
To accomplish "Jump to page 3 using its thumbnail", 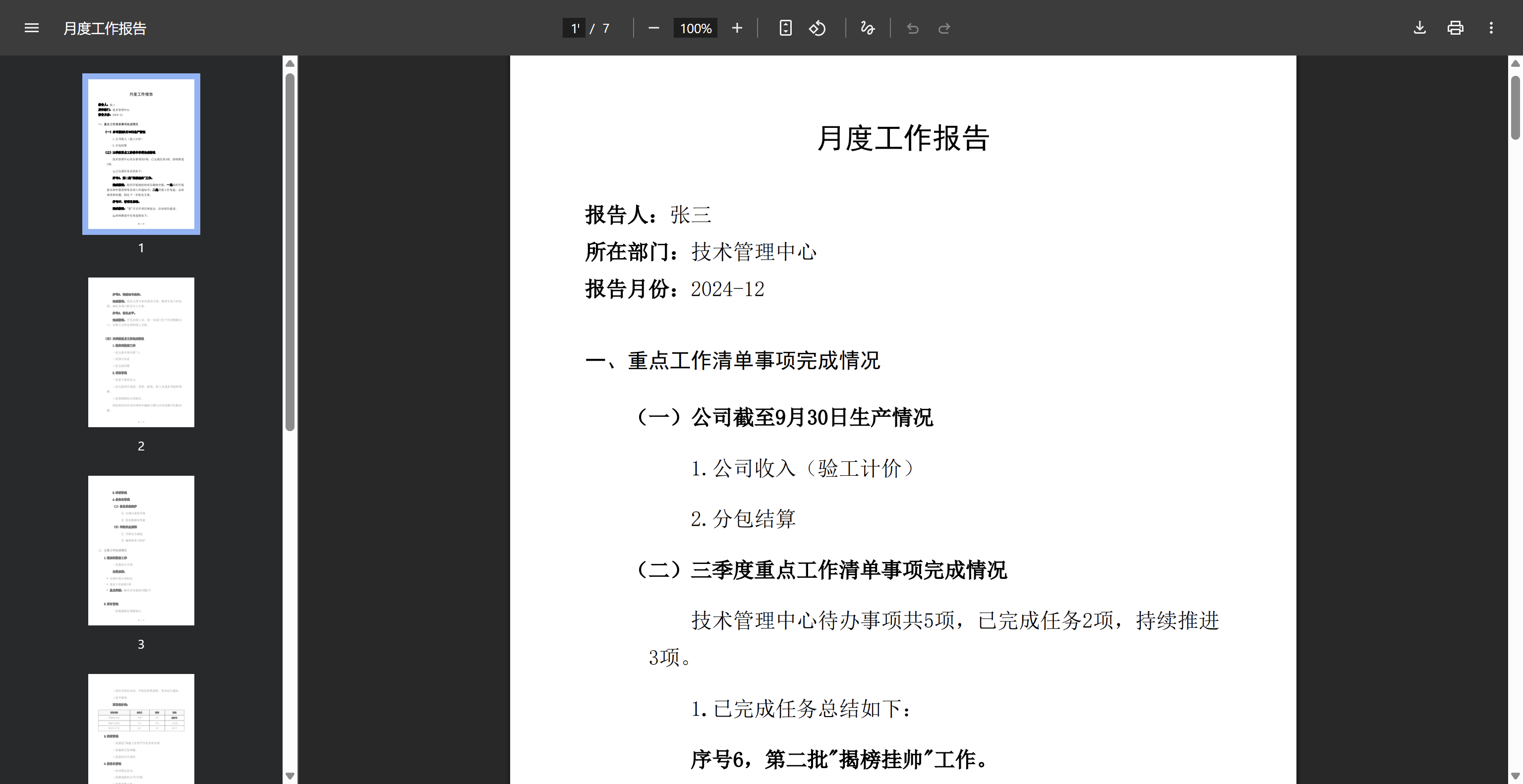I will 141,550.
